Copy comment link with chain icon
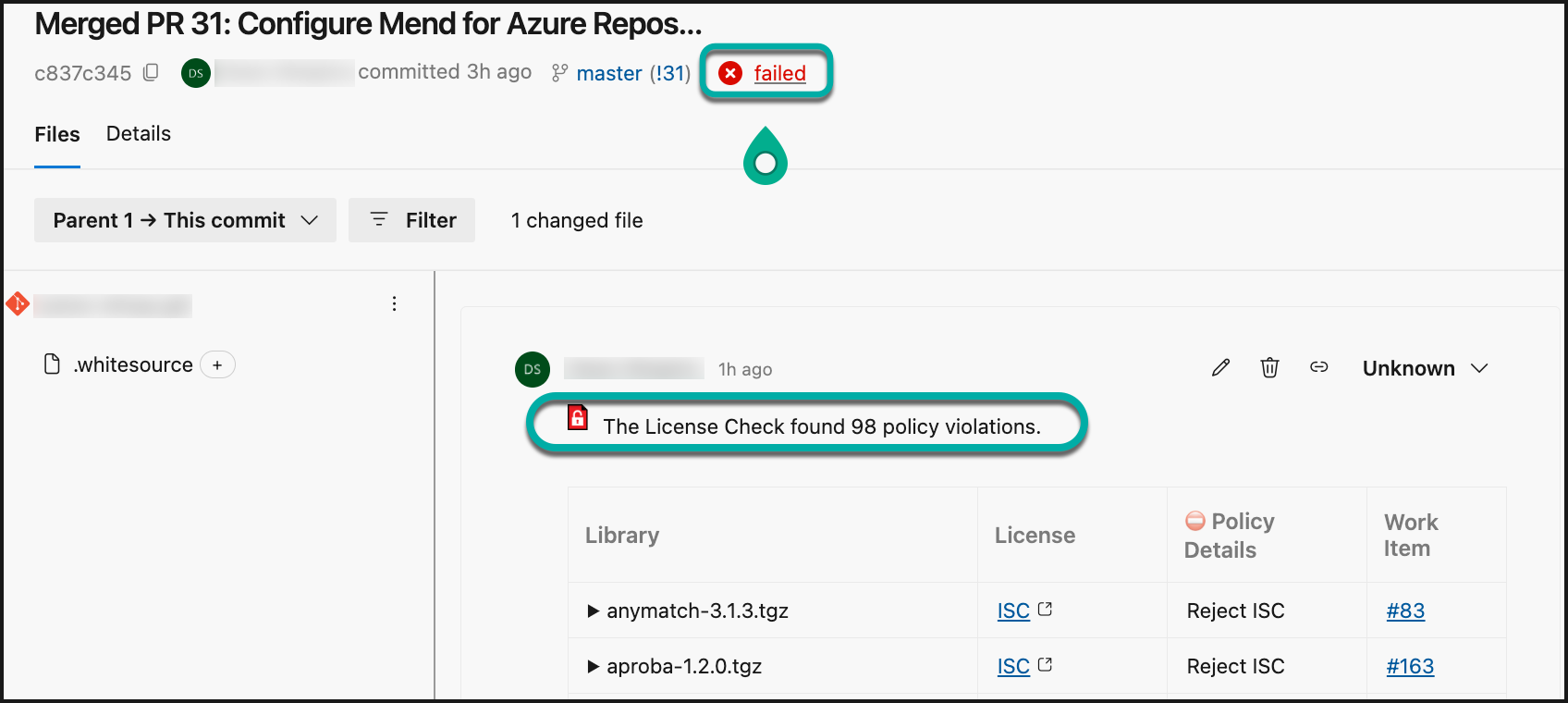This screenshot has height=703, width=1568. pos(1319,368)
